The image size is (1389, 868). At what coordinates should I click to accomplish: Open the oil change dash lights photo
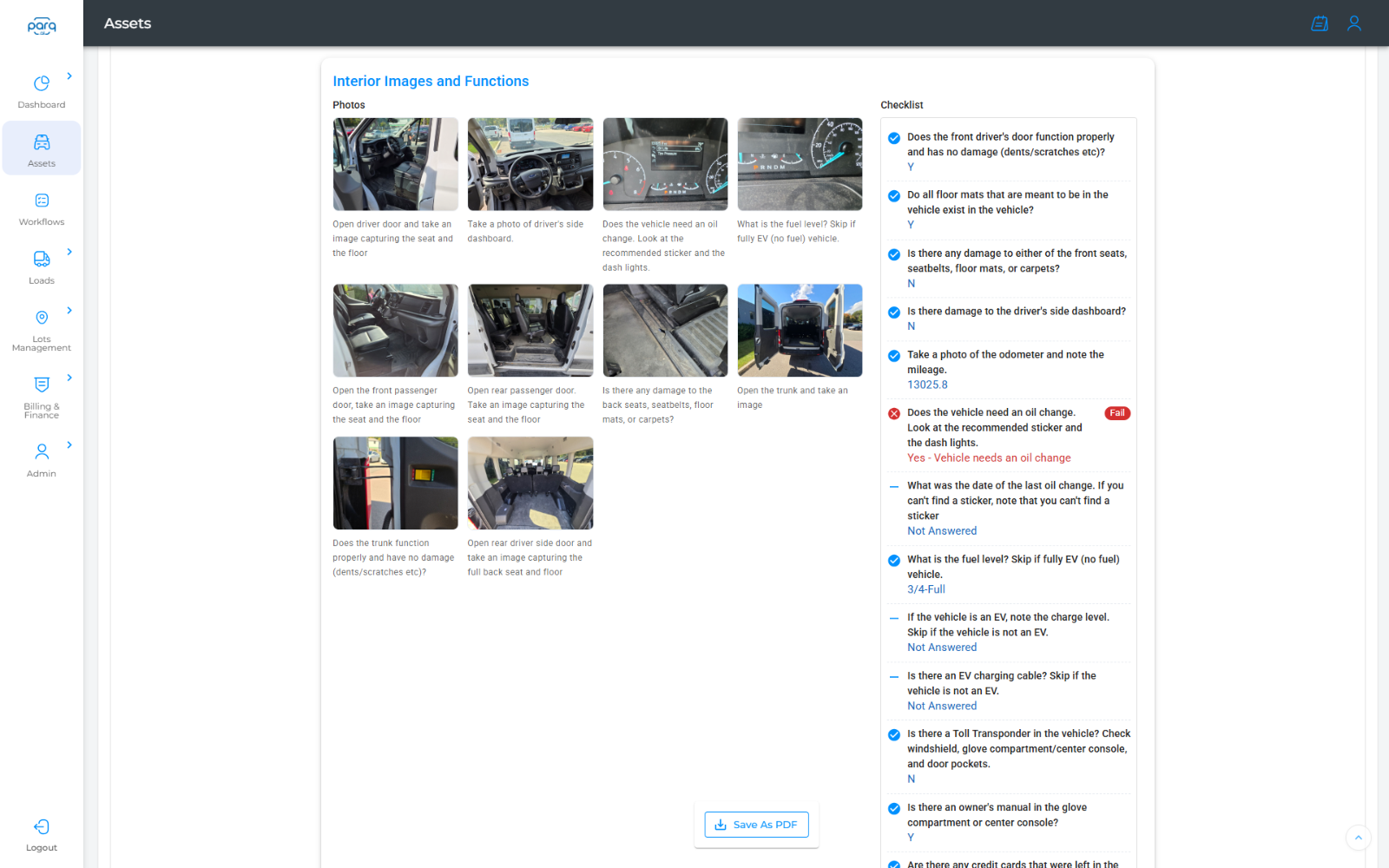[x=665, y=164]
